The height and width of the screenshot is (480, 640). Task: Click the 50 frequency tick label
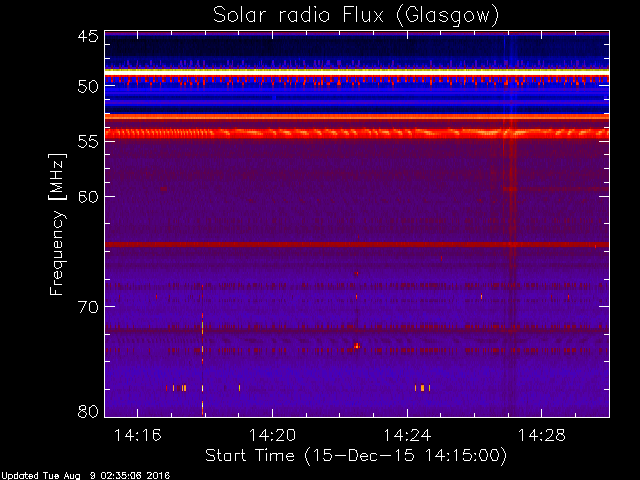pos(88,87)
